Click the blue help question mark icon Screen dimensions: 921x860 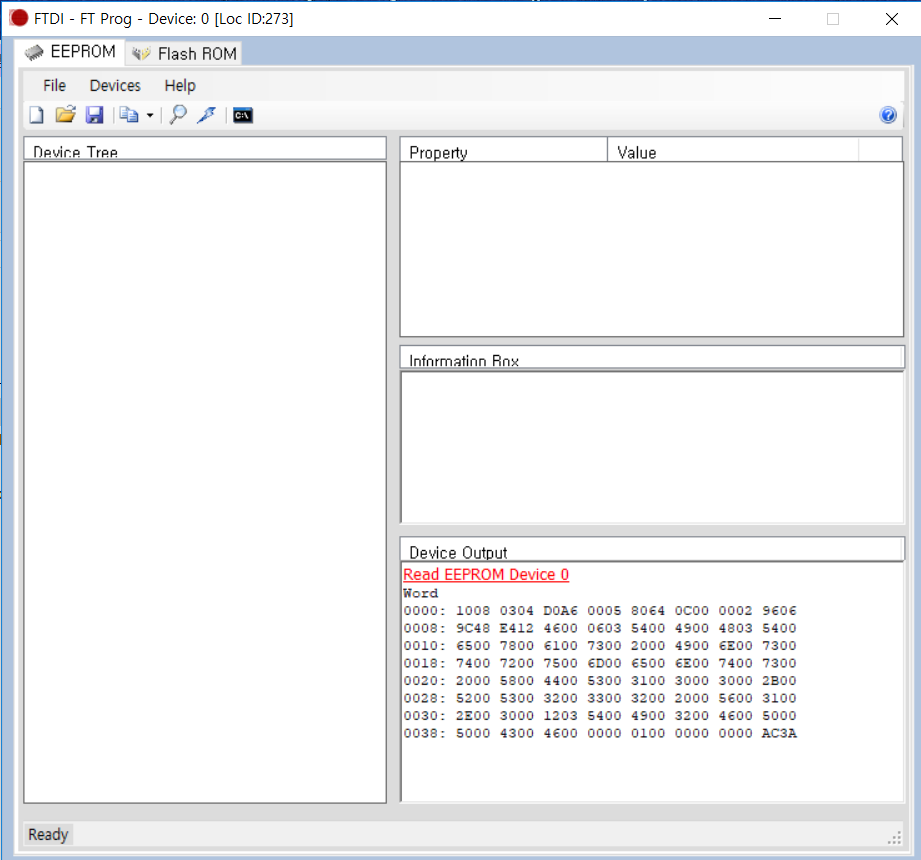tap(888, 115)
